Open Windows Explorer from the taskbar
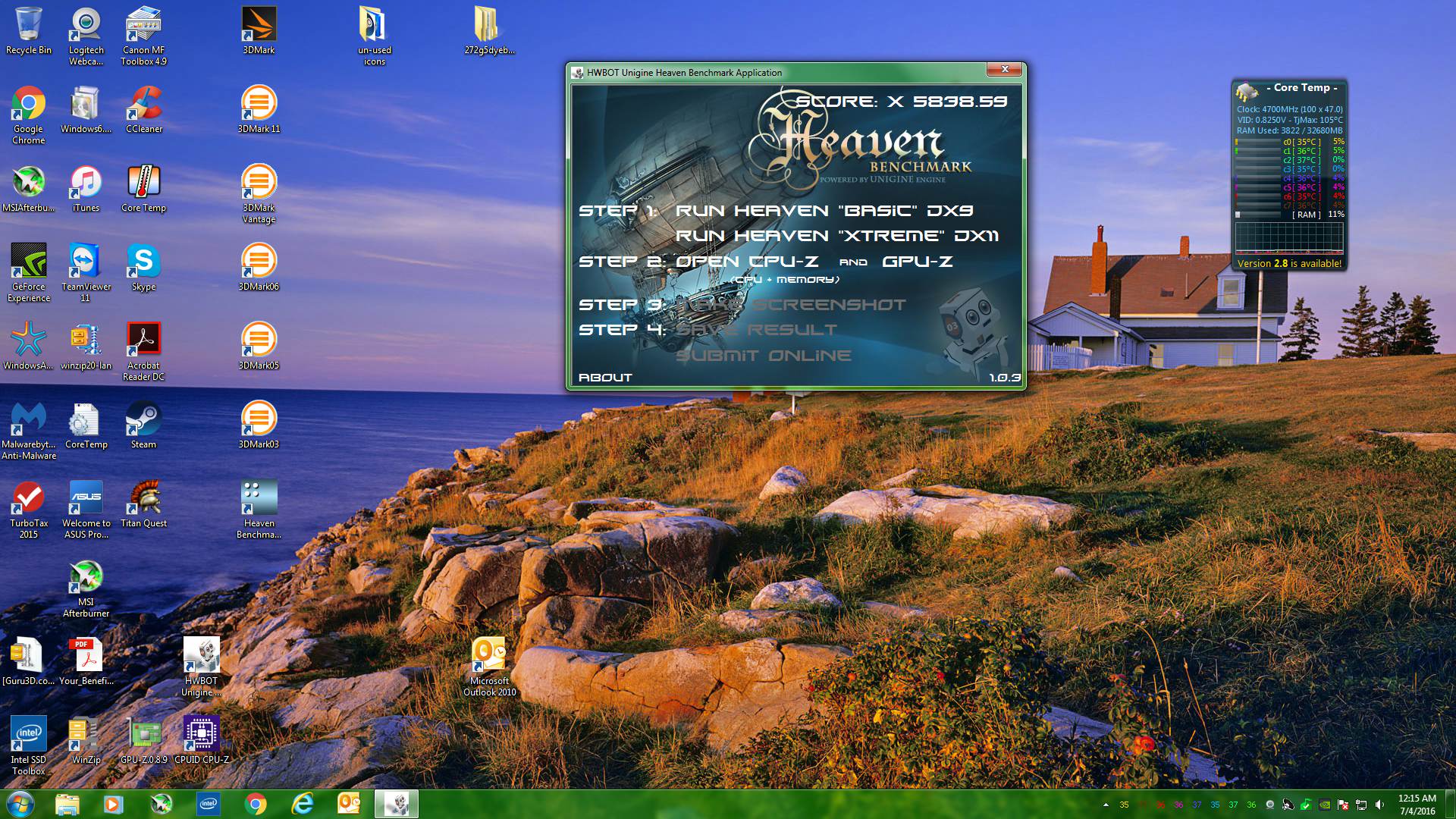Screen dimensions: 1456x819 click(67, 804)
